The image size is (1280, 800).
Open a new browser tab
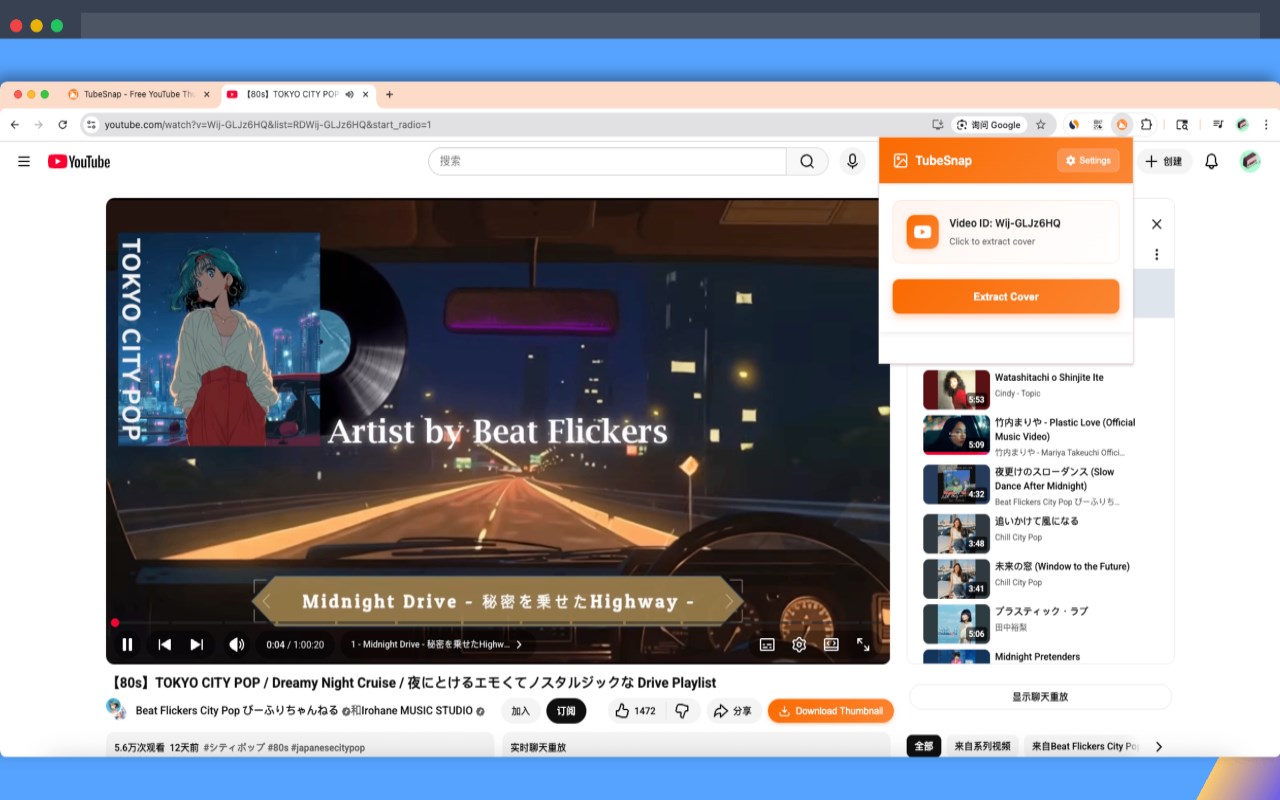click(389, 94)
